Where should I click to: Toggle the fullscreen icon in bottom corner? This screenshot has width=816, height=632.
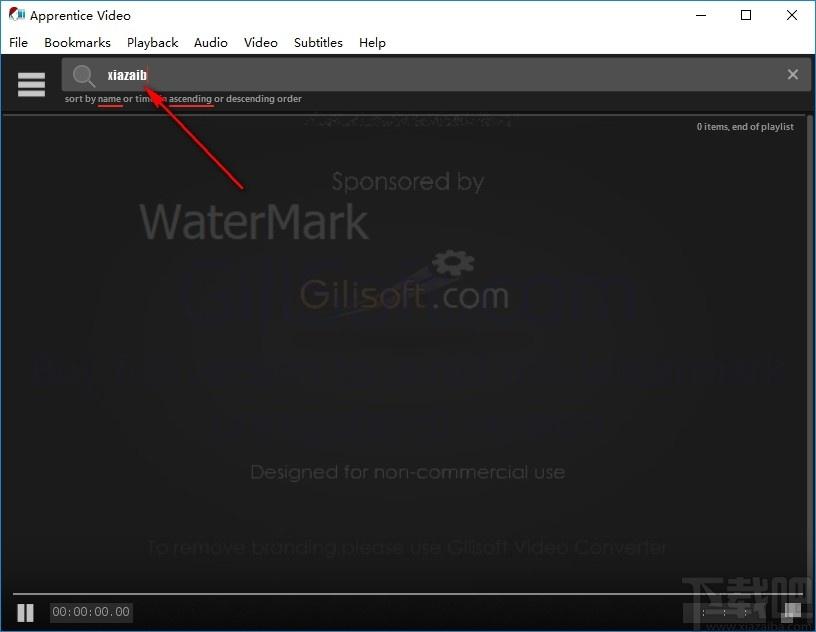pyautogui.click(x=793, y=612)
